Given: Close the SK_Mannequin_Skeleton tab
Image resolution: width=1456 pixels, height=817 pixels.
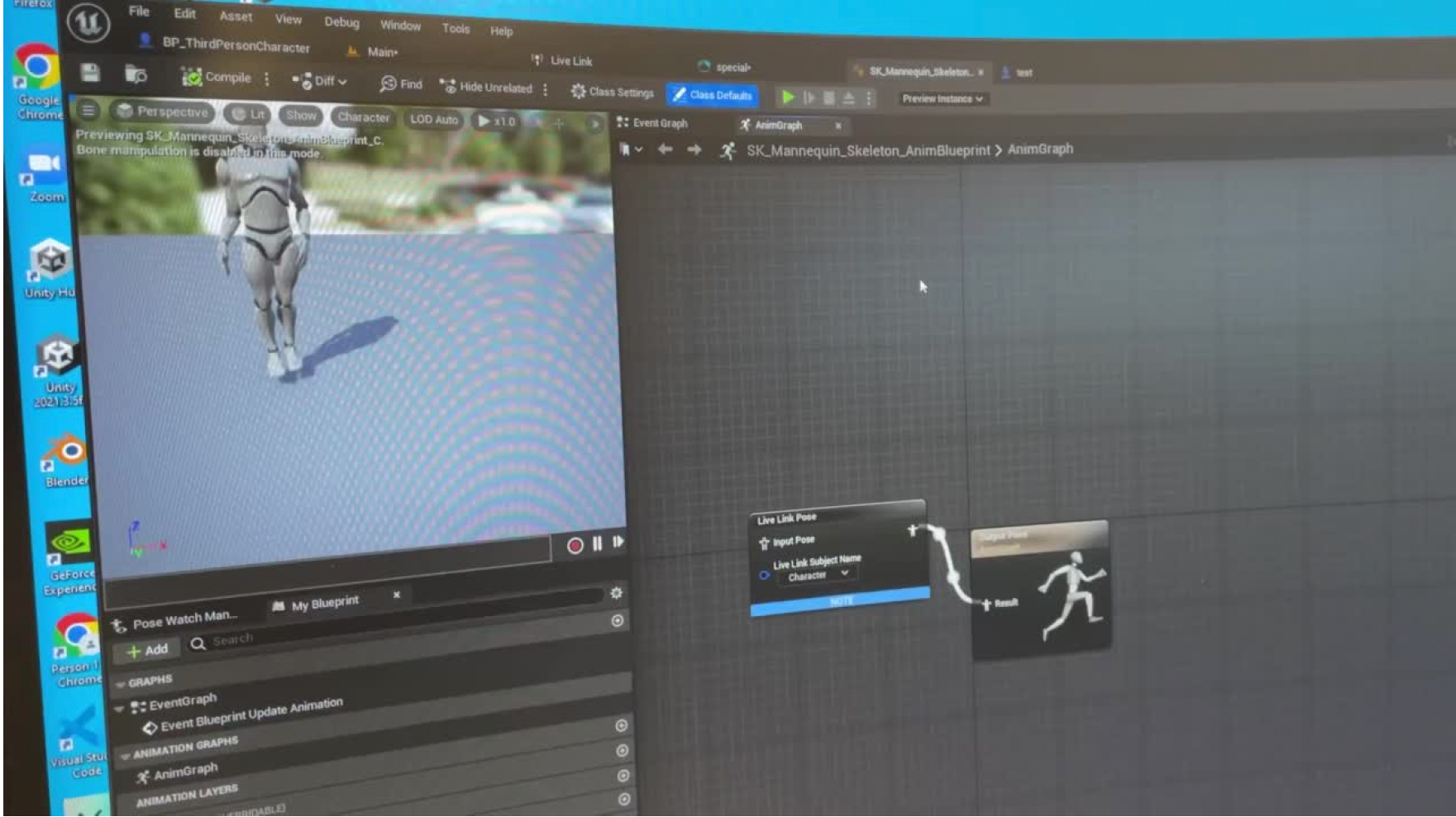Looking at the screenshot, I should point(981,73).
